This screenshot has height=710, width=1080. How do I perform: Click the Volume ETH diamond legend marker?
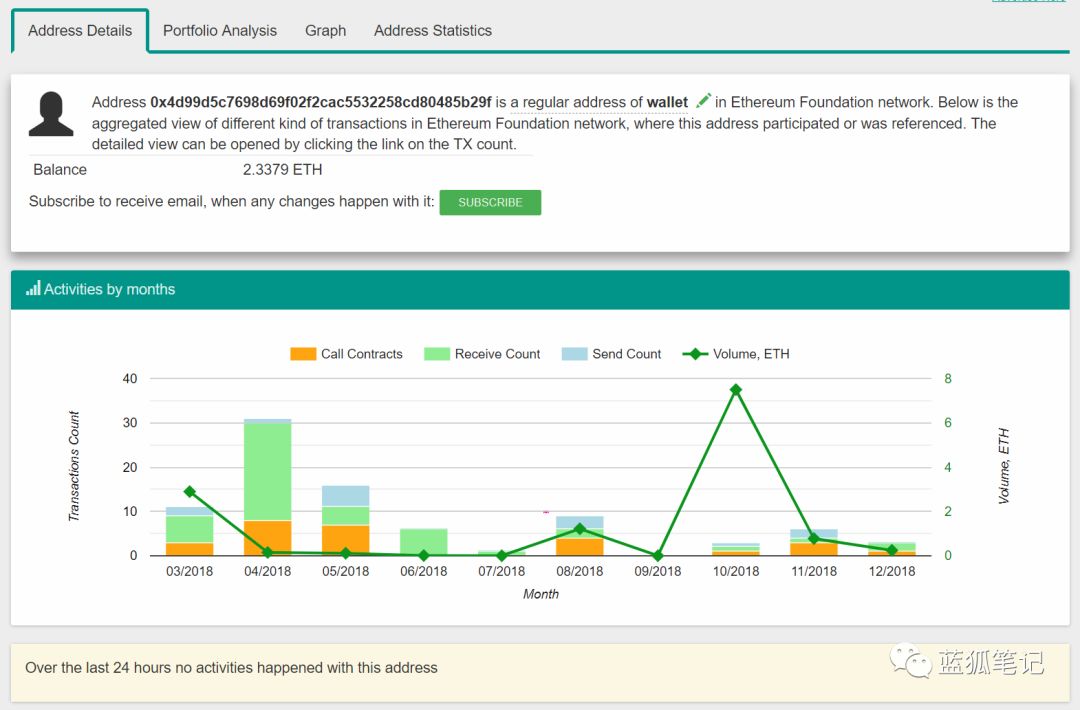[x=695, y=354]
